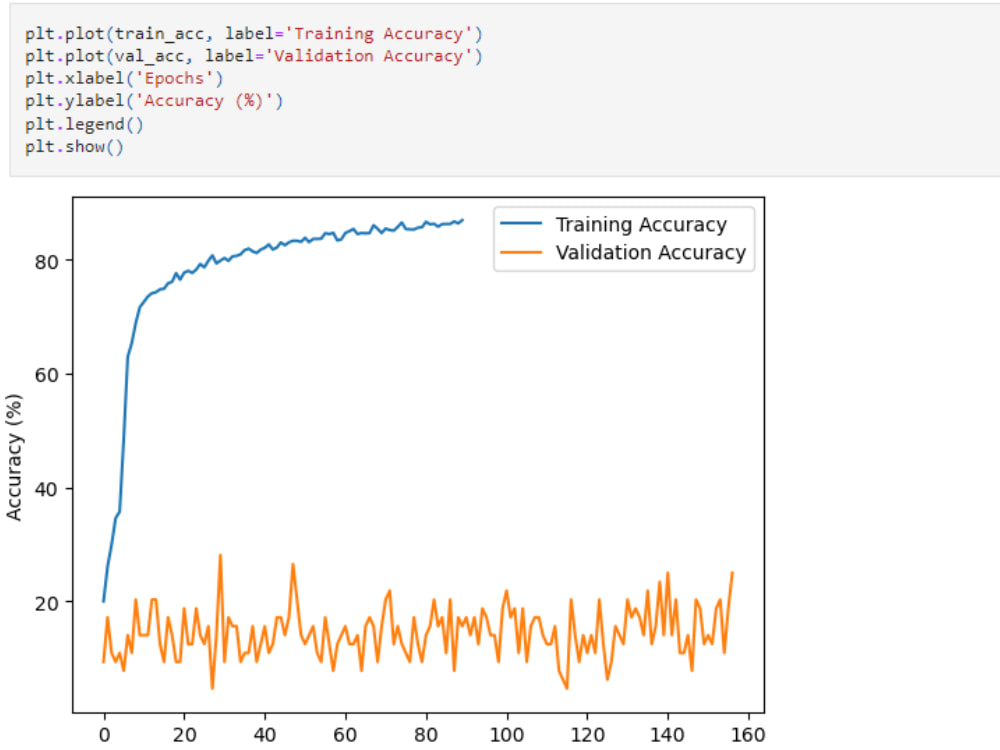
Task: Click the x-axis tick label 60
Action: pyautogui.click(x=346, y=735)
